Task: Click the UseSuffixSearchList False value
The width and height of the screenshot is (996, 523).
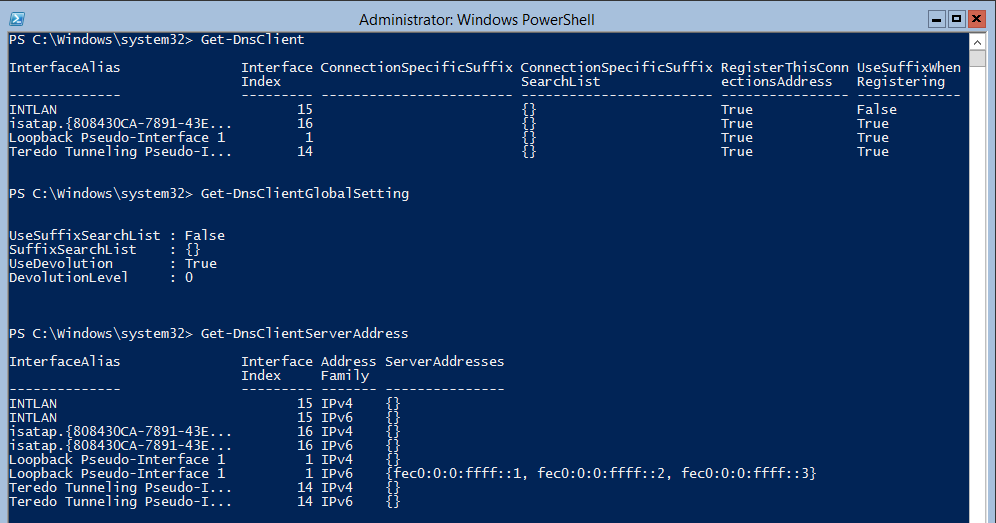Action: 205,236
